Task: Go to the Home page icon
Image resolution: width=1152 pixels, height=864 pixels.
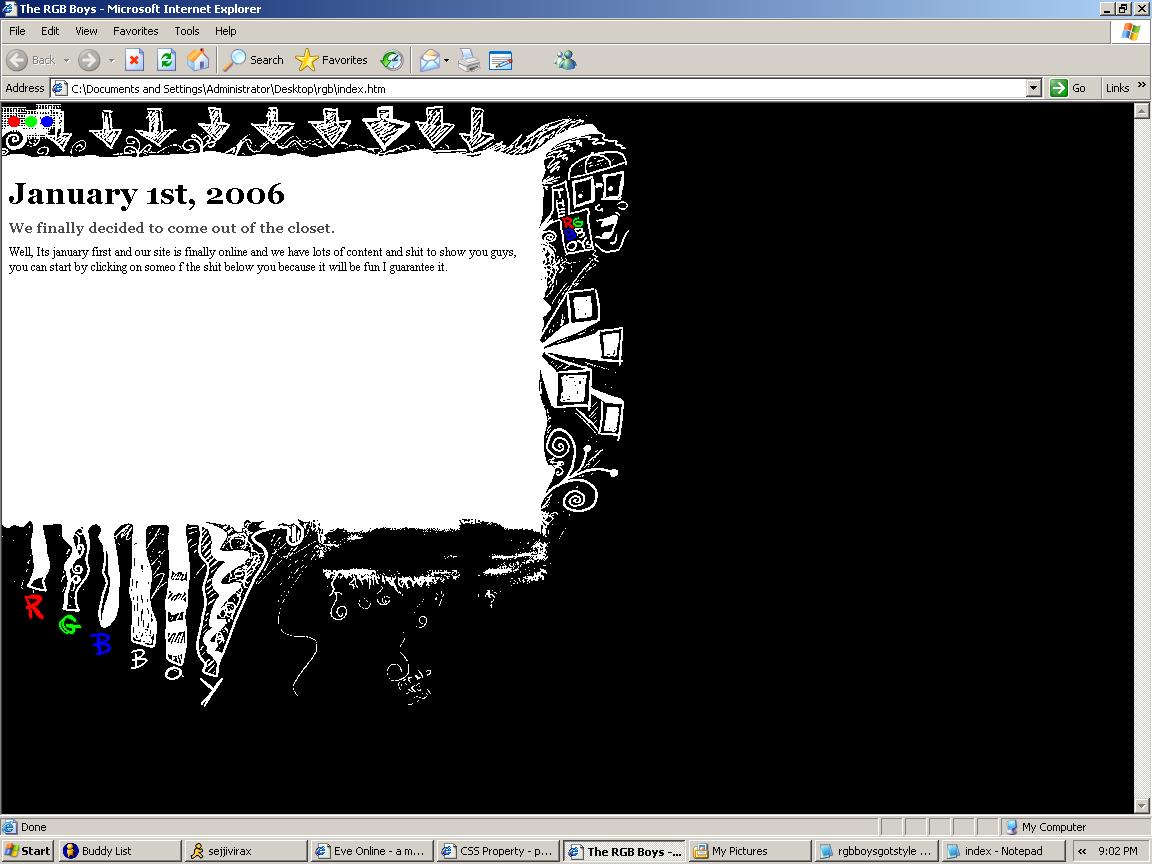Action: 198,60
